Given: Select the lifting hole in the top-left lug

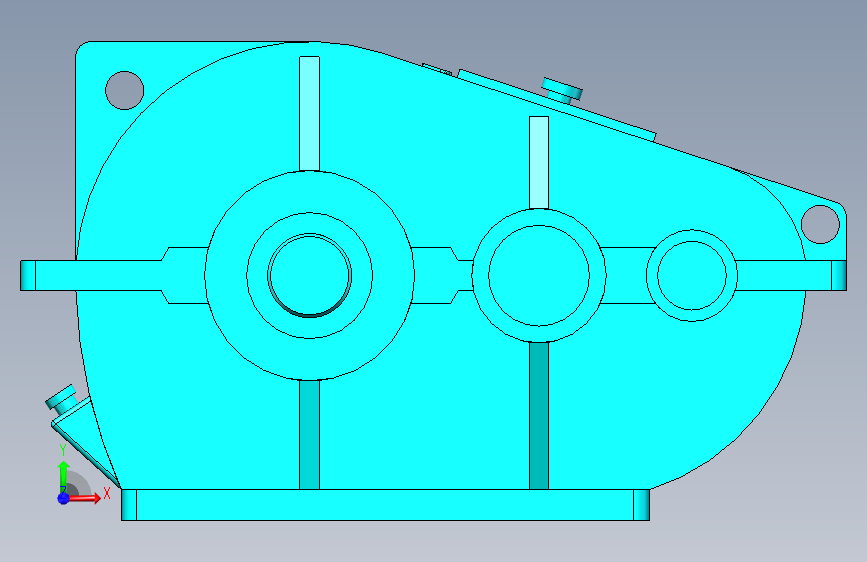Looking at the screenshot, I should point(124,90).
